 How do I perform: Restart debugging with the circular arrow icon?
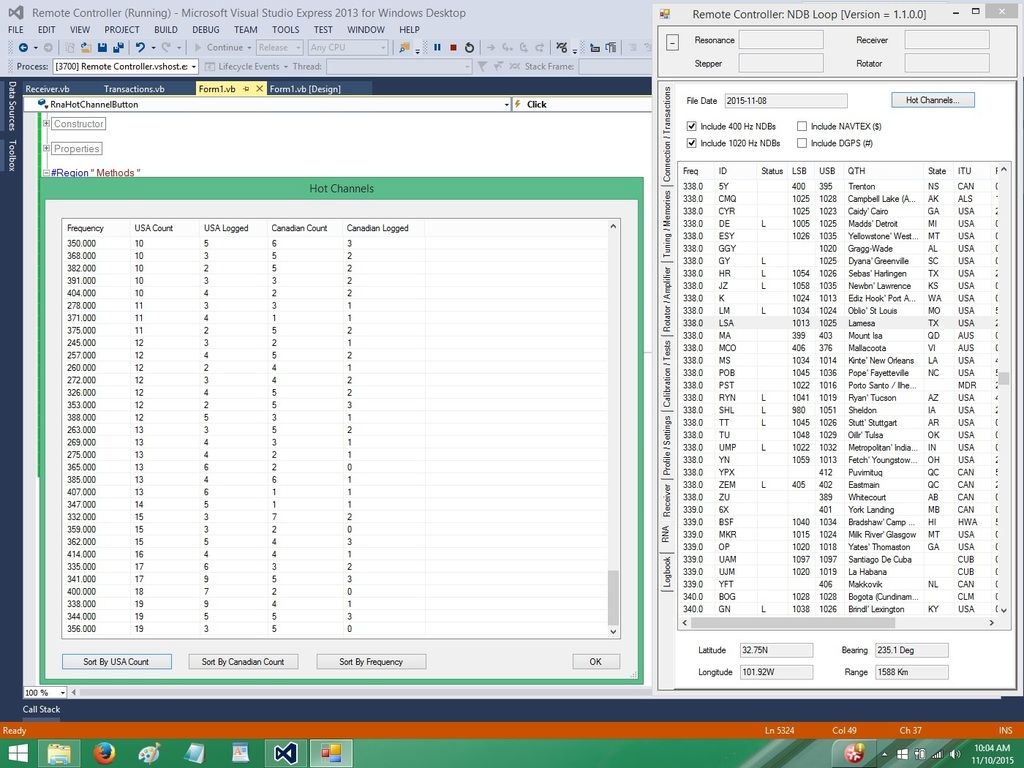point(469,48)
